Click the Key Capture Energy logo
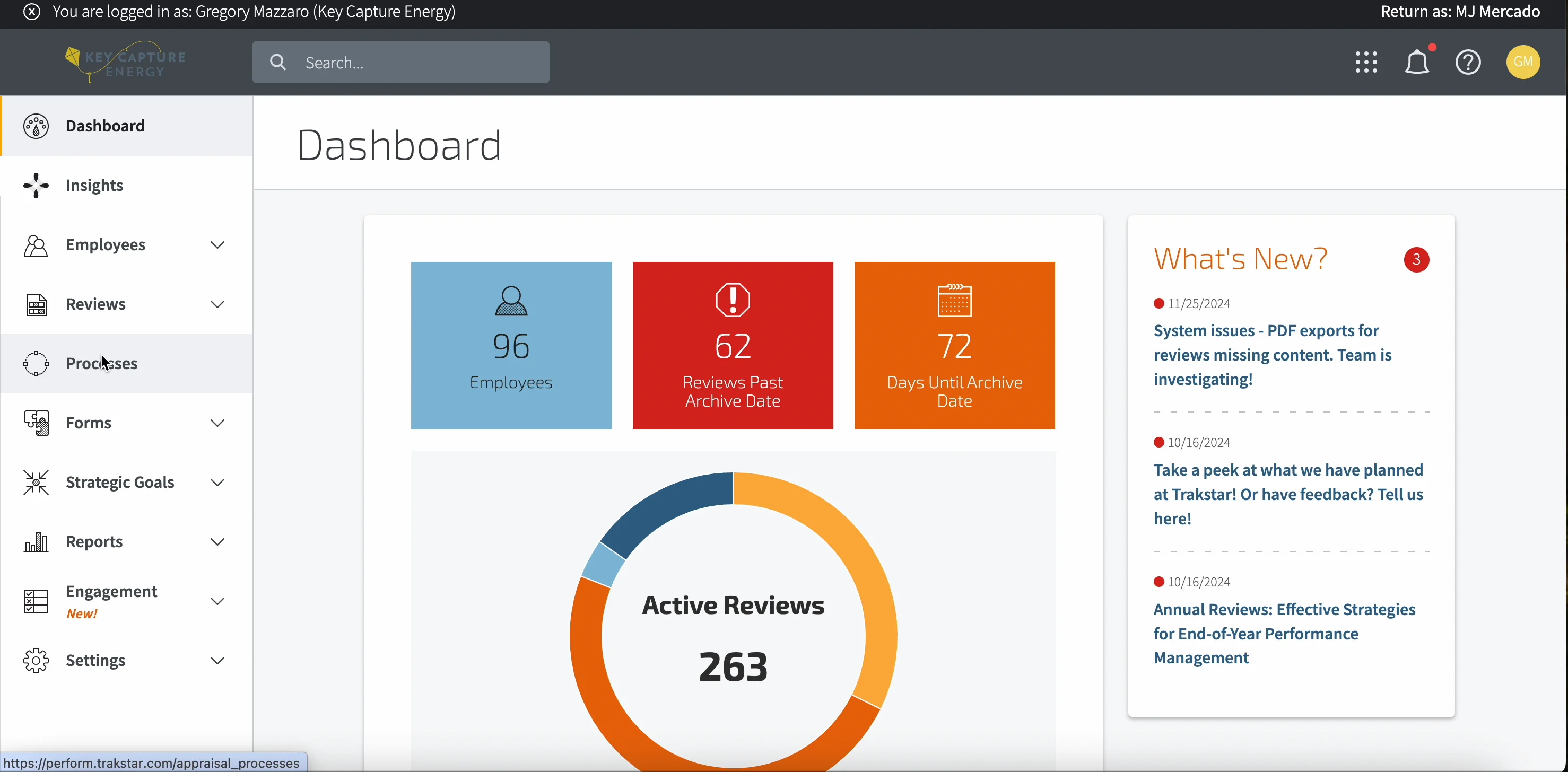The width and height of the screenshot is (1568, 772). click(x=125, y=62)
